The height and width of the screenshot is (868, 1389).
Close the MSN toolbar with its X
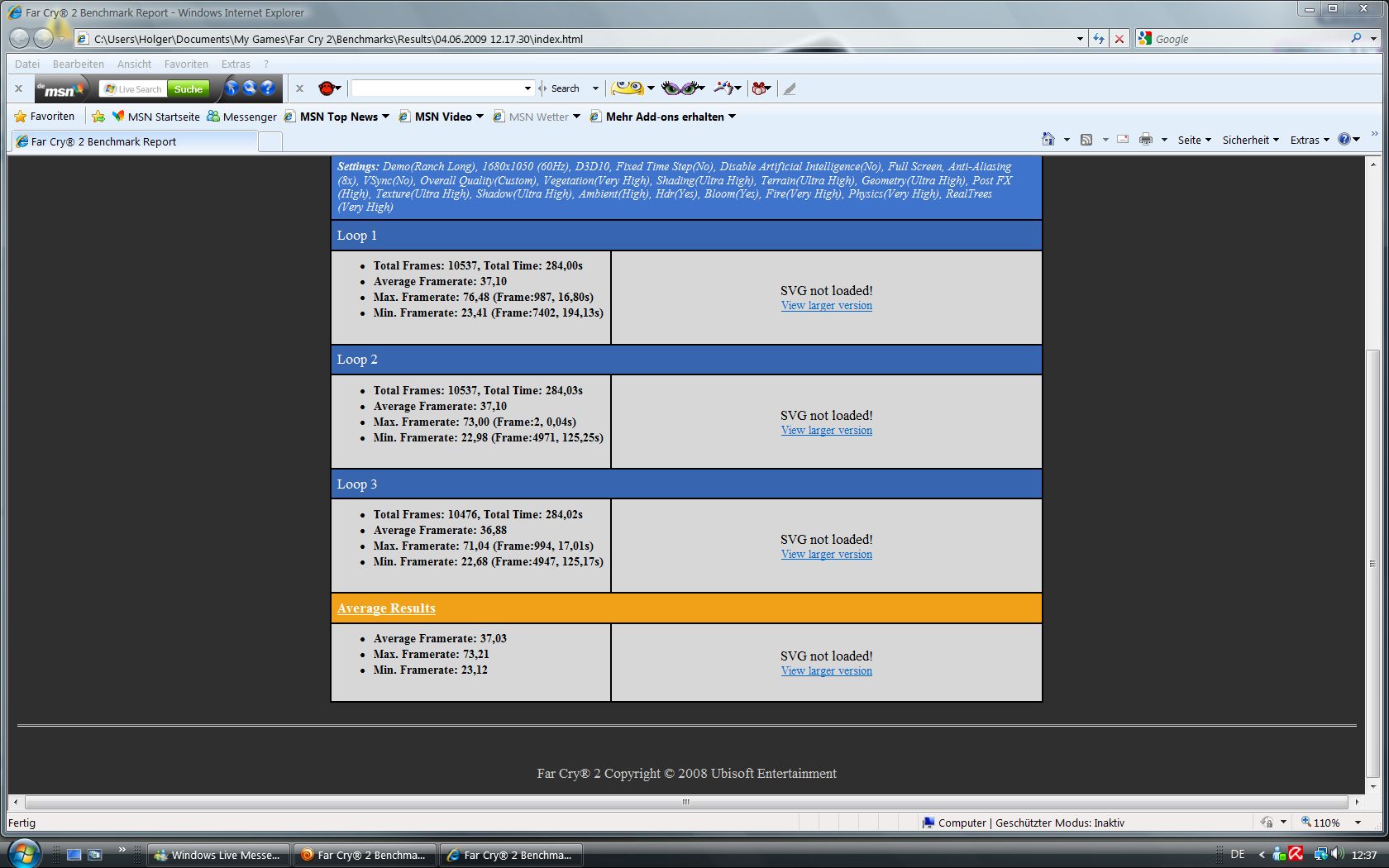click(18, 88)
